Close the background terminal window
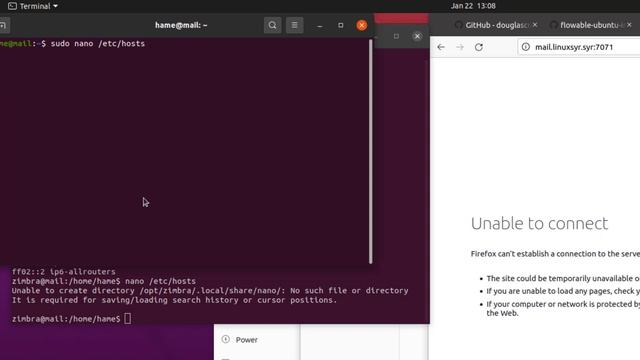The width and height of the screenshot is (640, 360). tap(417, 36)
